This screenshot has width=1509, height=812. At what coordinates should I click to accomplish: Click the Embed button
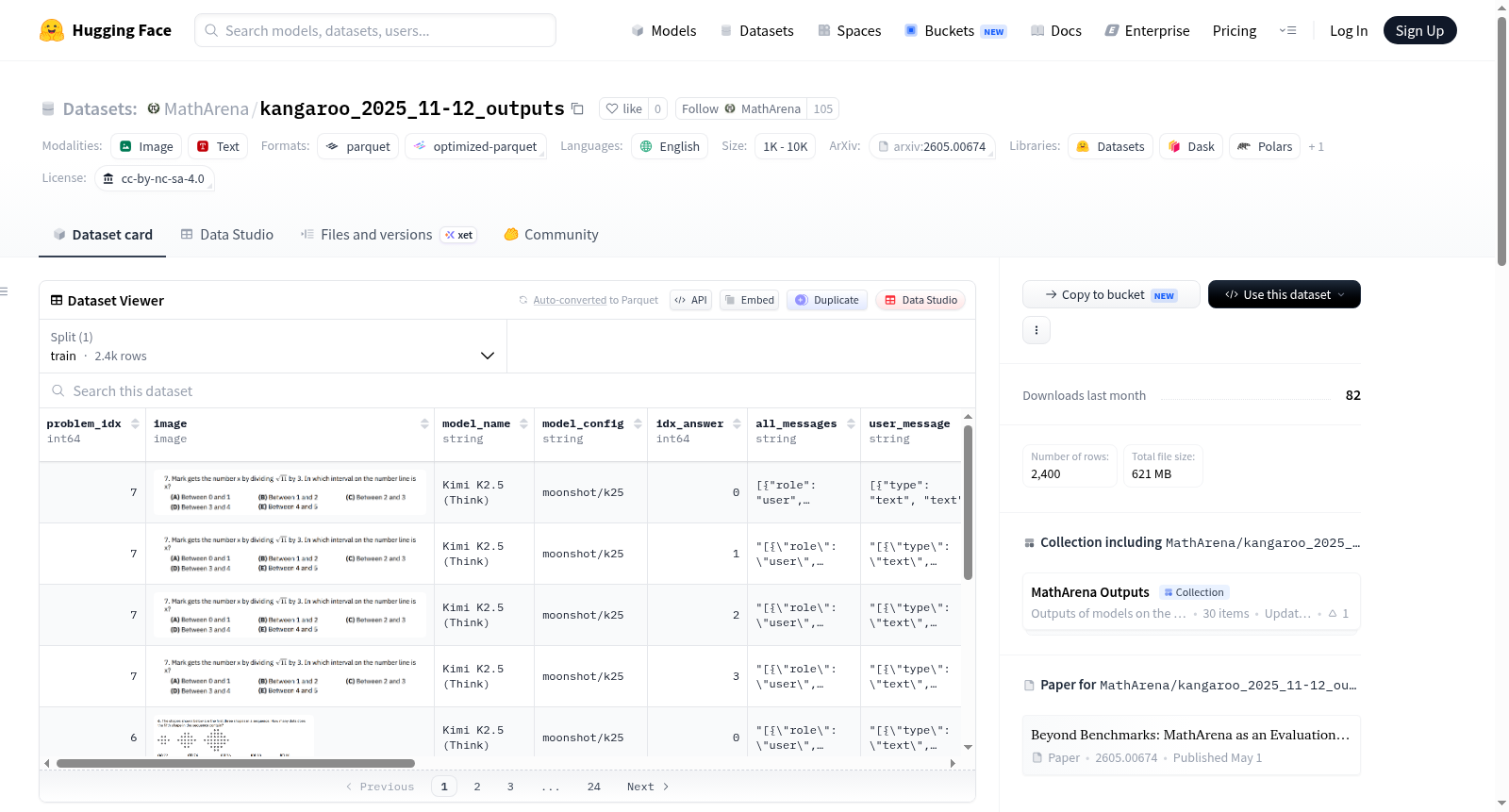click(749, 300)
